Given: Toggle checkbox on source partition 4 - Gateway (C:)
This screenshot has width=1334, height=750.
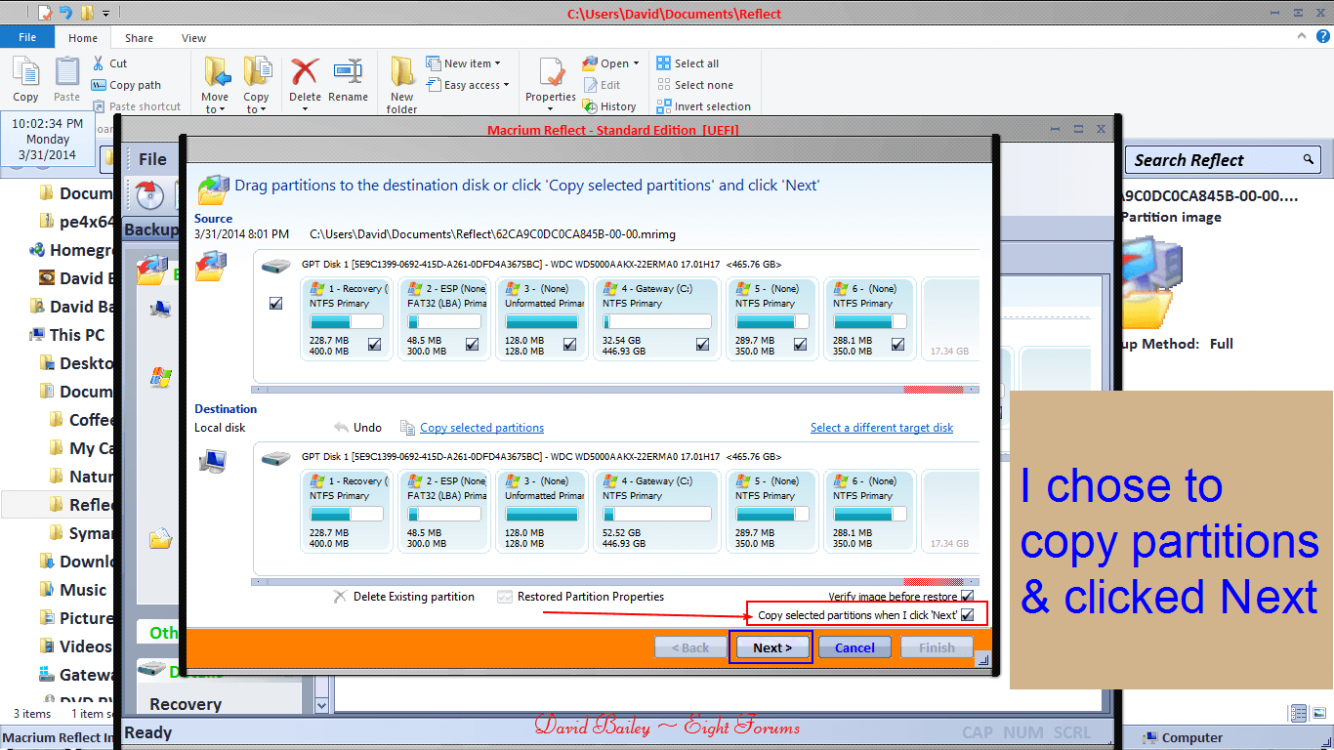Looking at the screenshot, I should 703,344.
